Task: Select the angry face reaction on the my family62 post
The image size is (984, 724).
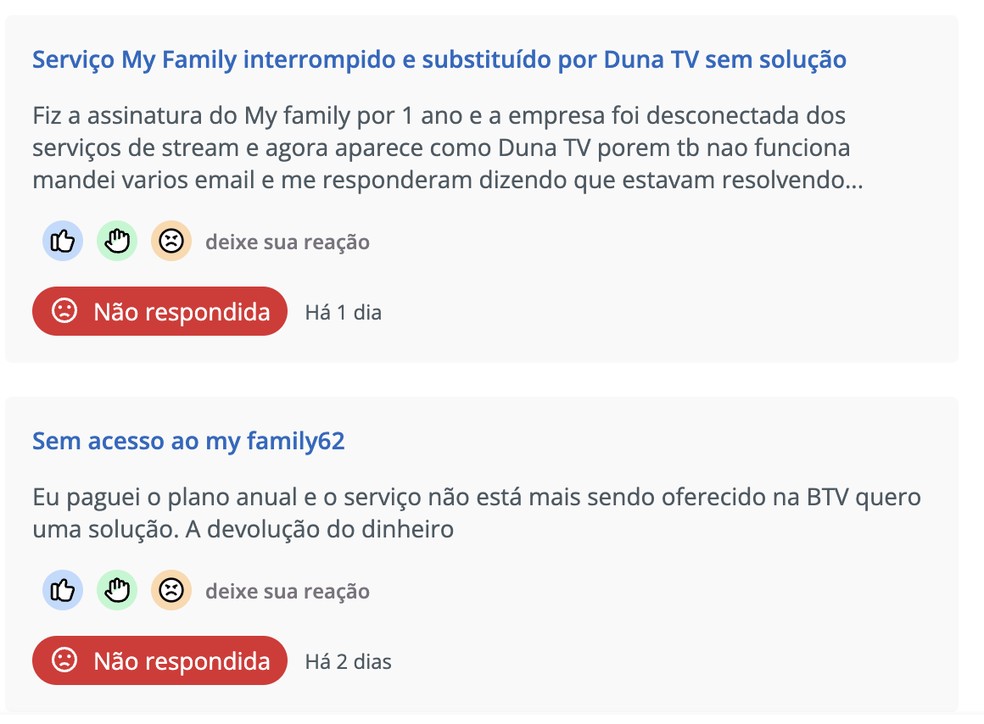Action: 171,590
